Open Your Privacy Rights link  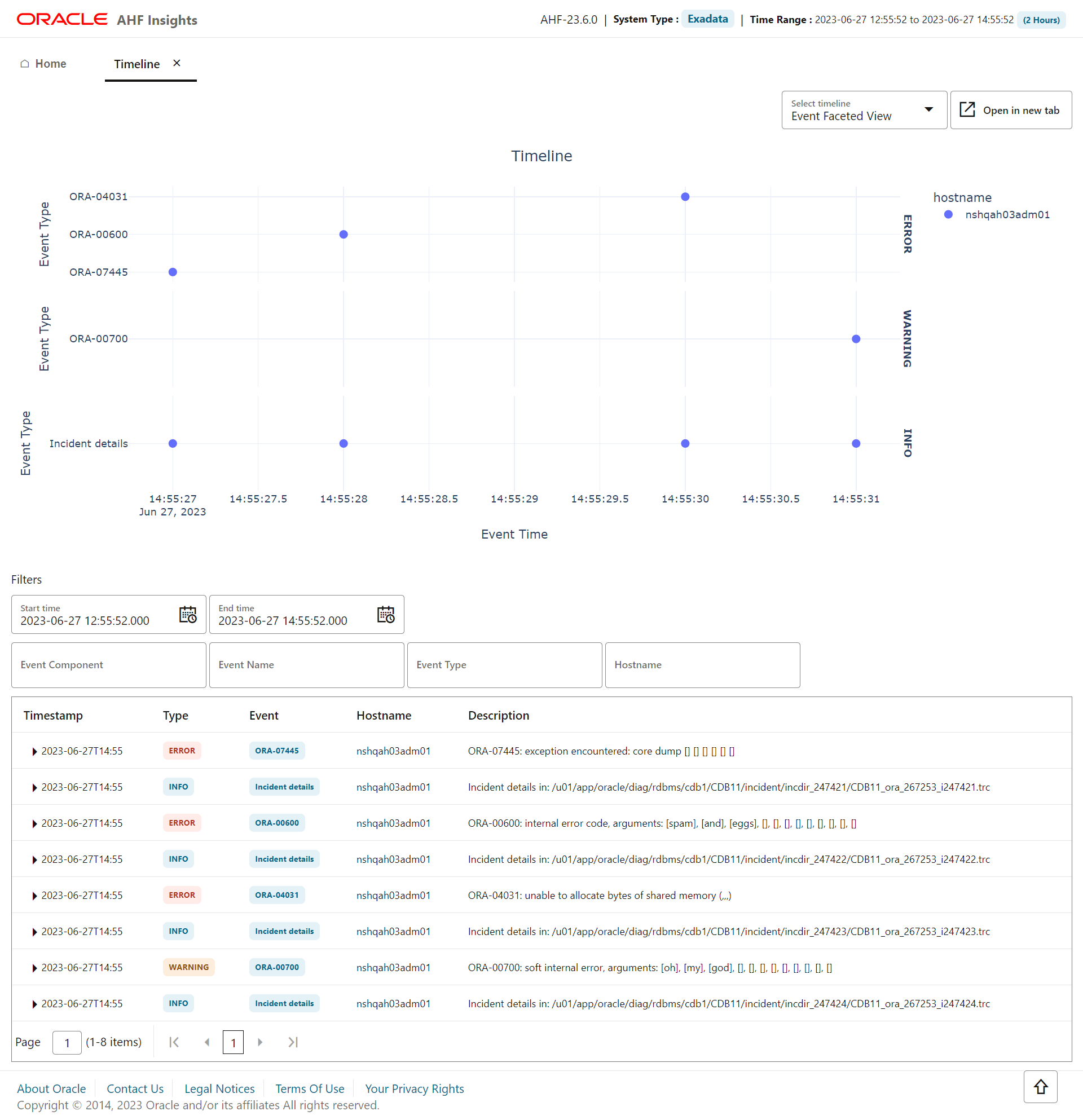click(x=415, y=1088)
